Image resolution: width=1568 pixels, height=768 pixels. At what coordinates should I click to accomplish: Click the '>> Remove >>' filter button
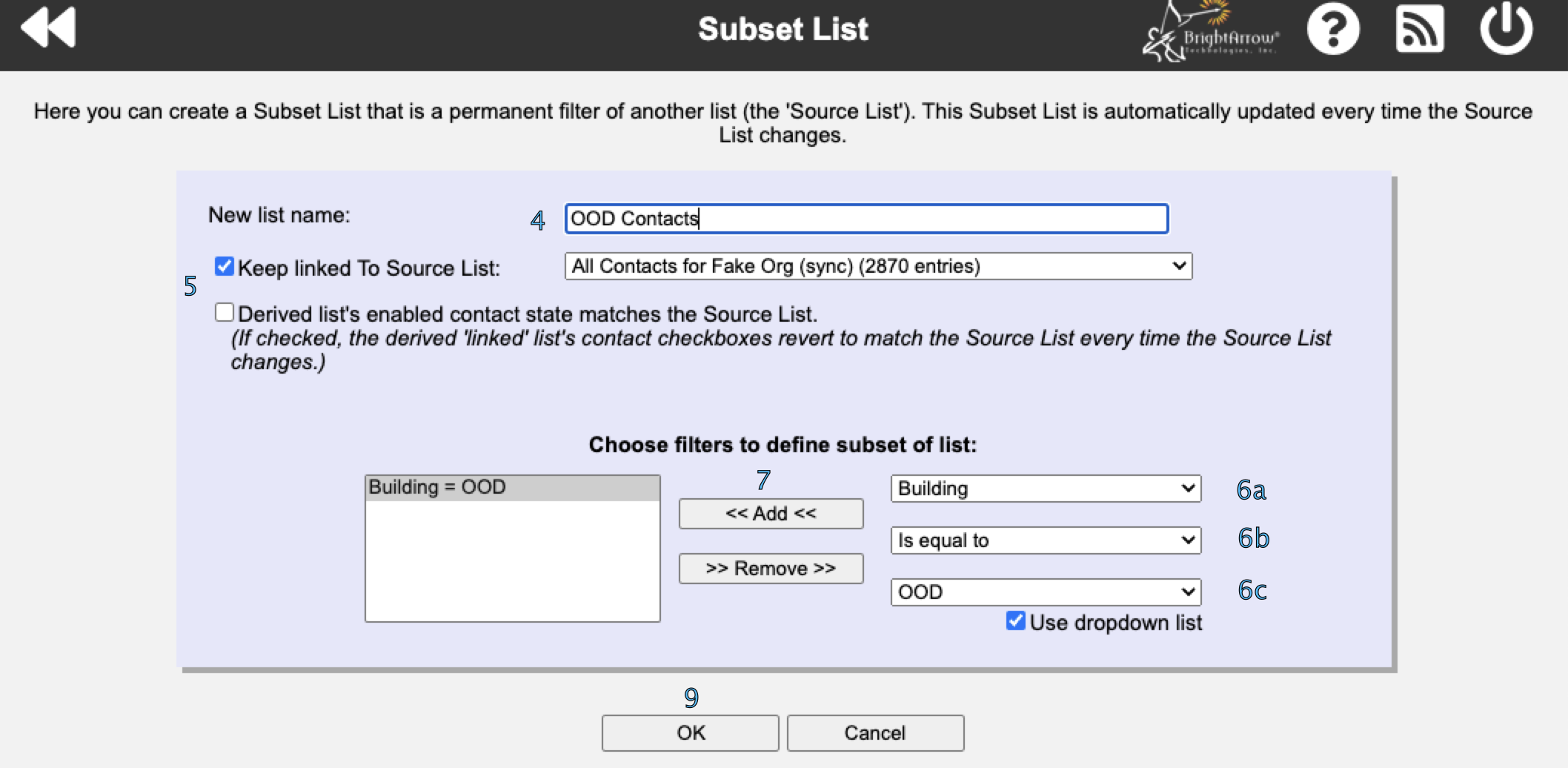click(771, 568)
